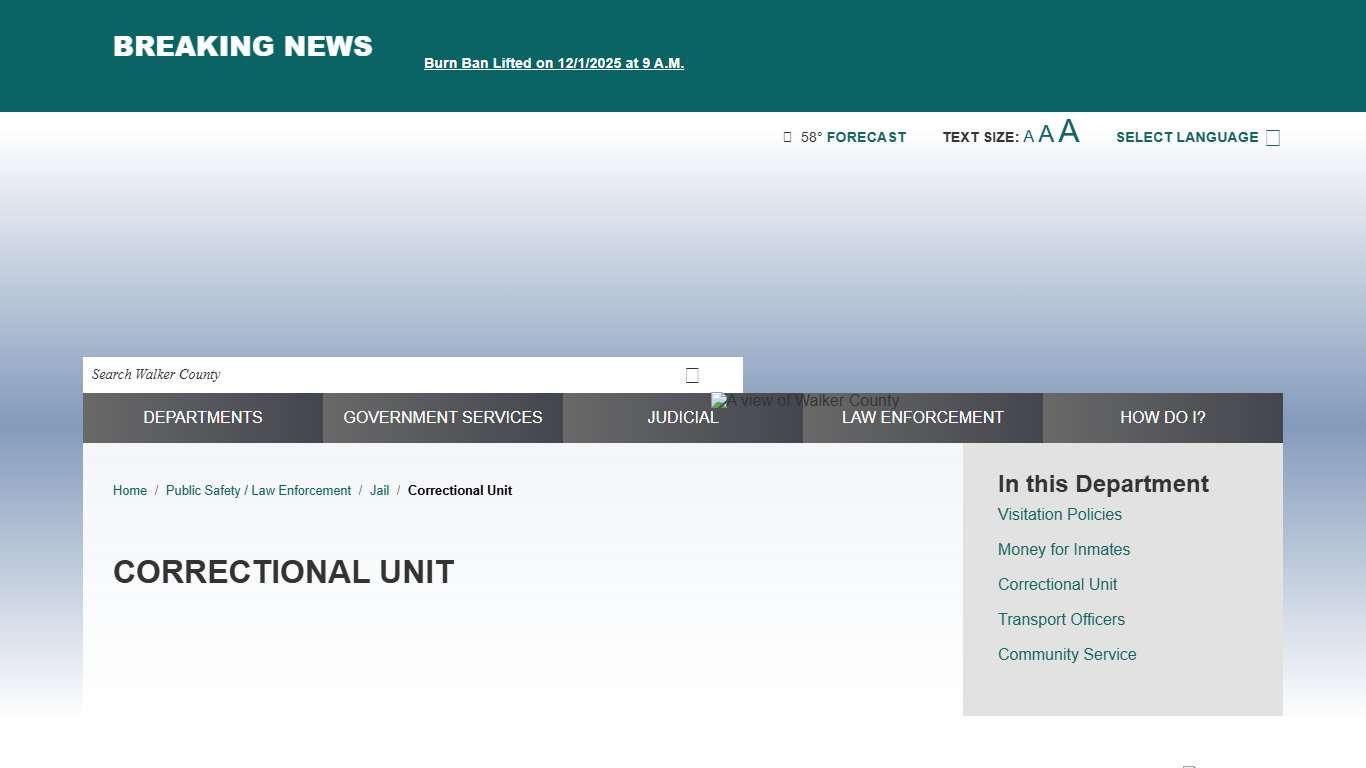The width and height of the screenshot is (1366, 768).
Task: Open the How Do I? menu
Action: [x=1163, y=418]
